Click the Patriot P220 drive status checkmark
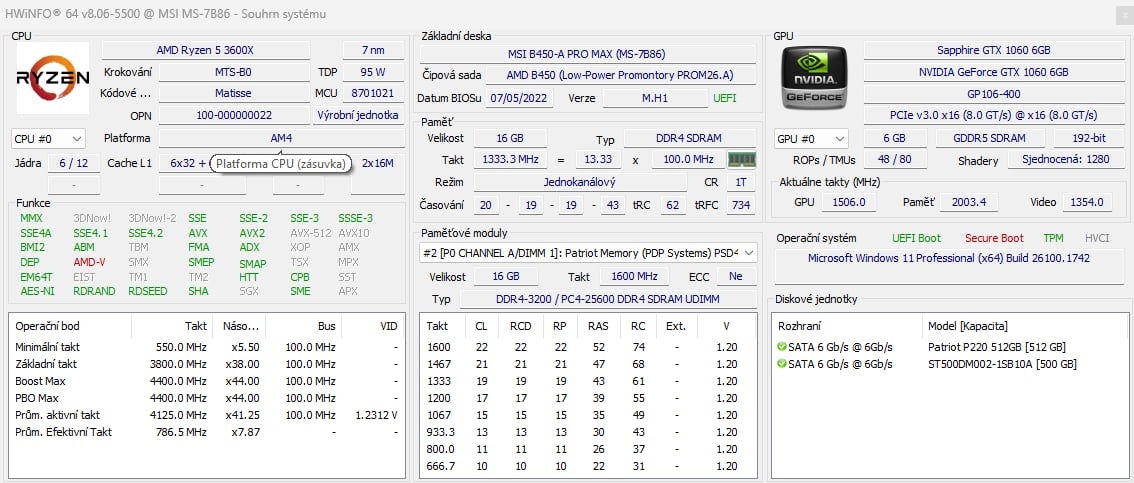1134x483 pixels. pos(781,347)
